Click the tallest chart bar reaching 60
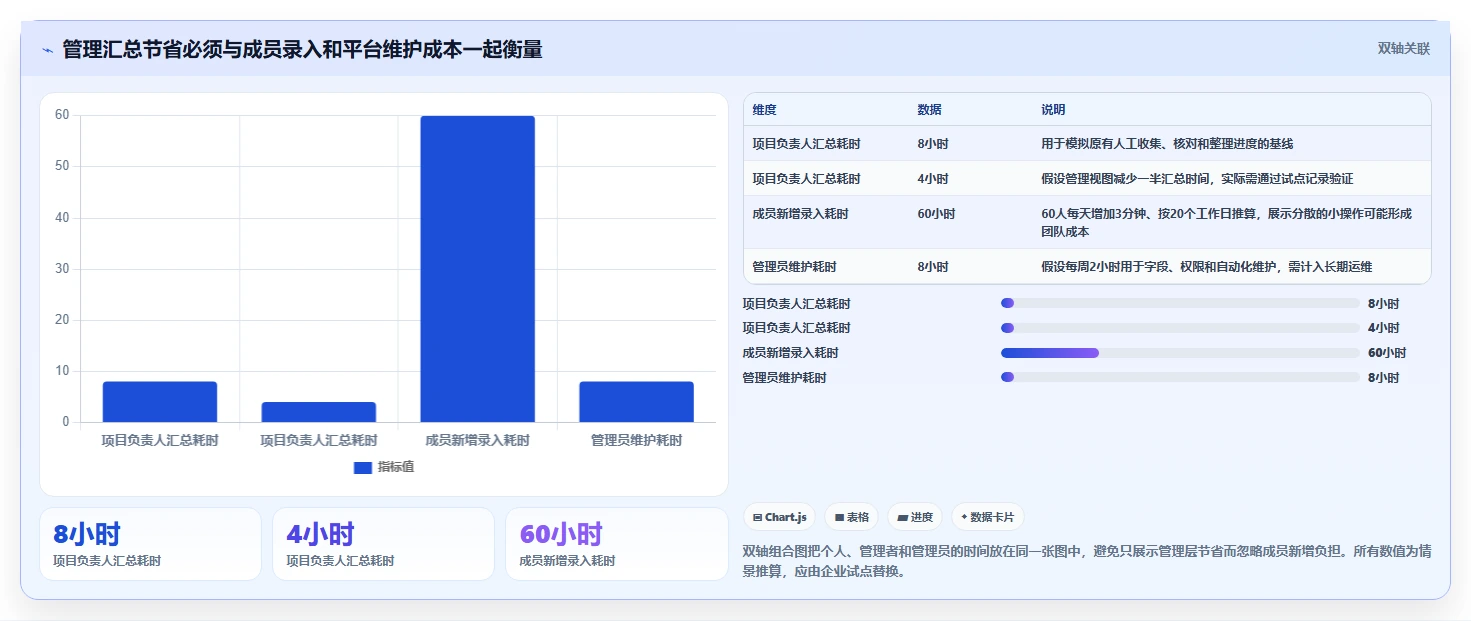Image resolution: width=1471 pixels, height=621 pixels. [x=477, y=269]
